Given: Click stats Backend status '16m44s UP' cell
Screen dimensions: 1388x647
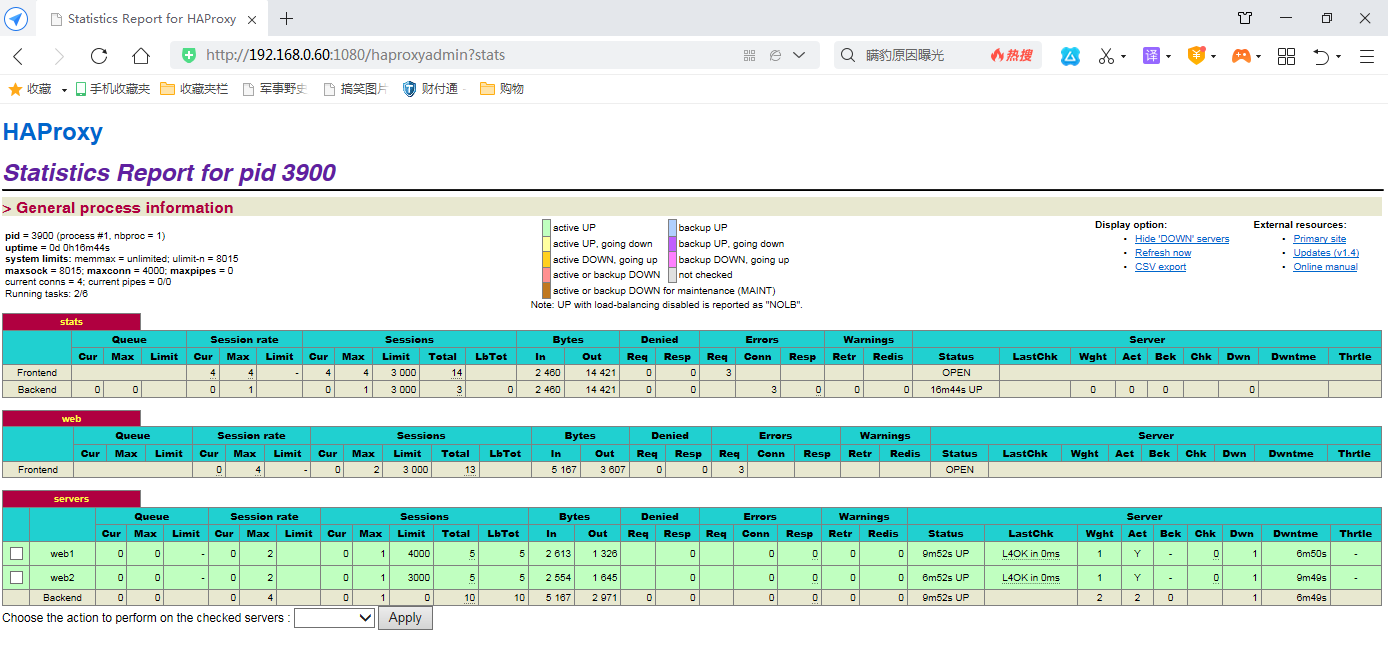Looking at the screenshot, I should point(956,389).
